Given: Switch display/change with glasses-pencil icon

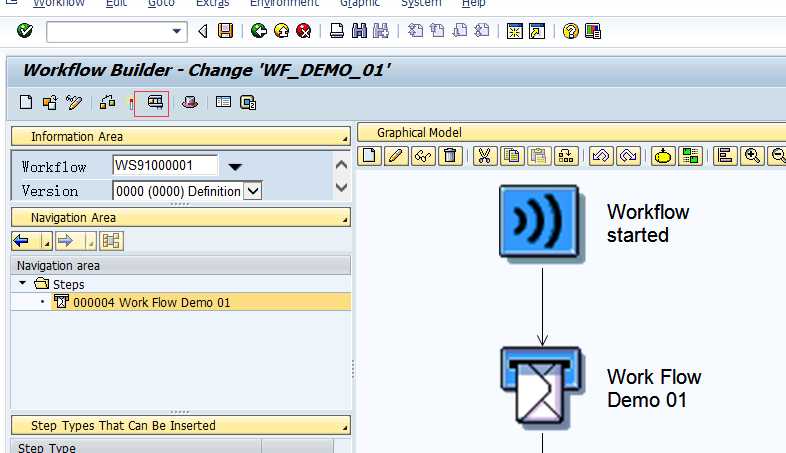Looking at the screenshot, I should (x=74, y=103).
